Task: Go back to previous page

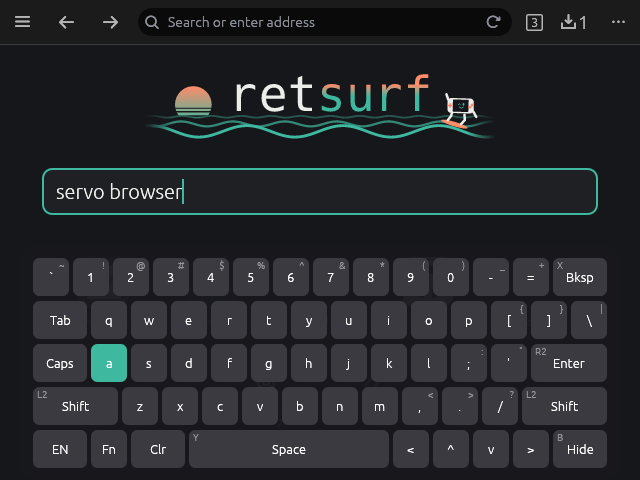Action: [x=66, y=22]
